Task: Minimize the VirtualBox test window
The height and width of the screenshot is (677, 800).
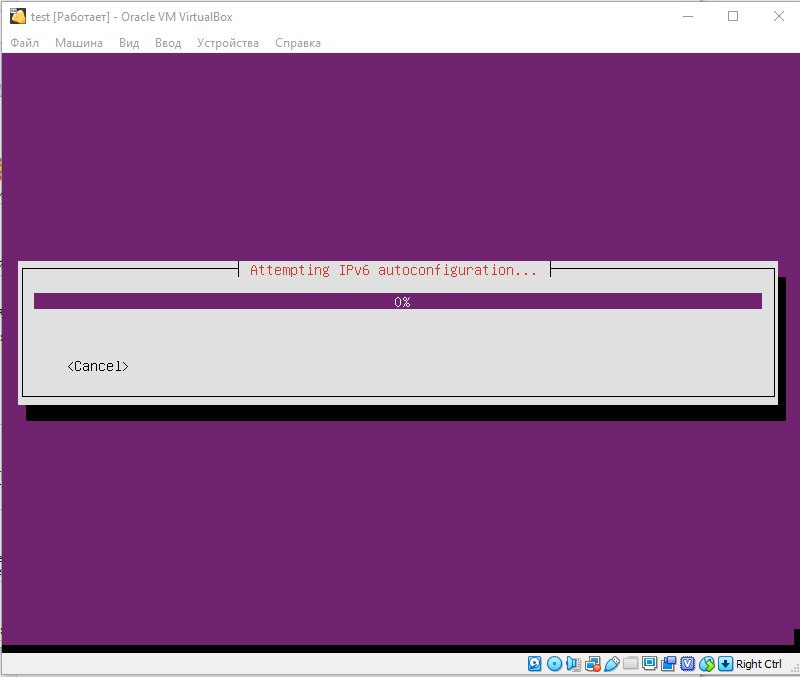Action: point(688,16)
